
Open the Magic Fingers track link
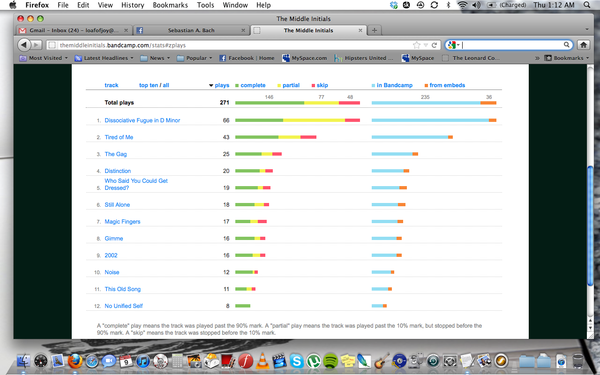pyautogui.click(x=122, y=222)
